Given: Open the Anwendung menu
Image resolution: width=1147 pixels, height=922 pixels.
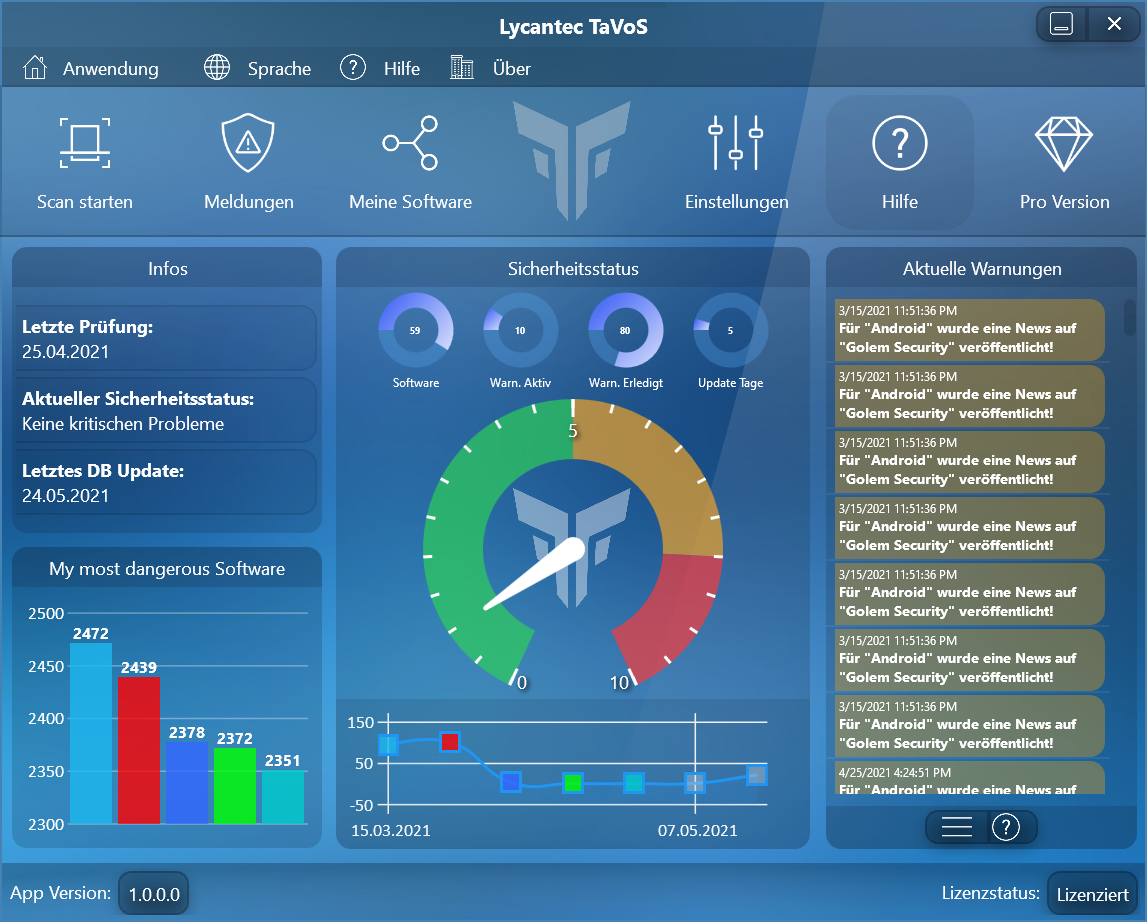Looking at the screenshot, I should coord(92,69).
